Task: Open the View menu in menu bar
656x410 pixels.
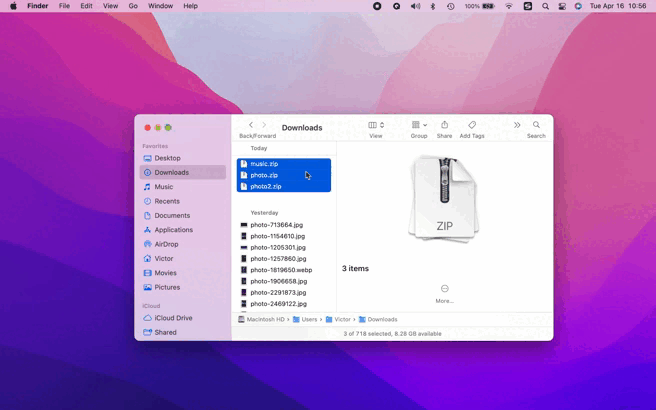Action: pyautogui.click(x=110, y=6)
